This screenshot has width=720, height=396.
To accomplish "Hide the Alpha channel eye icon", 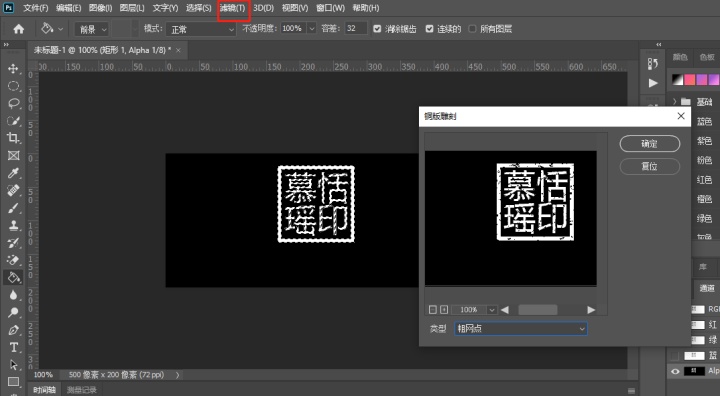I will click(x=675, y=371).
